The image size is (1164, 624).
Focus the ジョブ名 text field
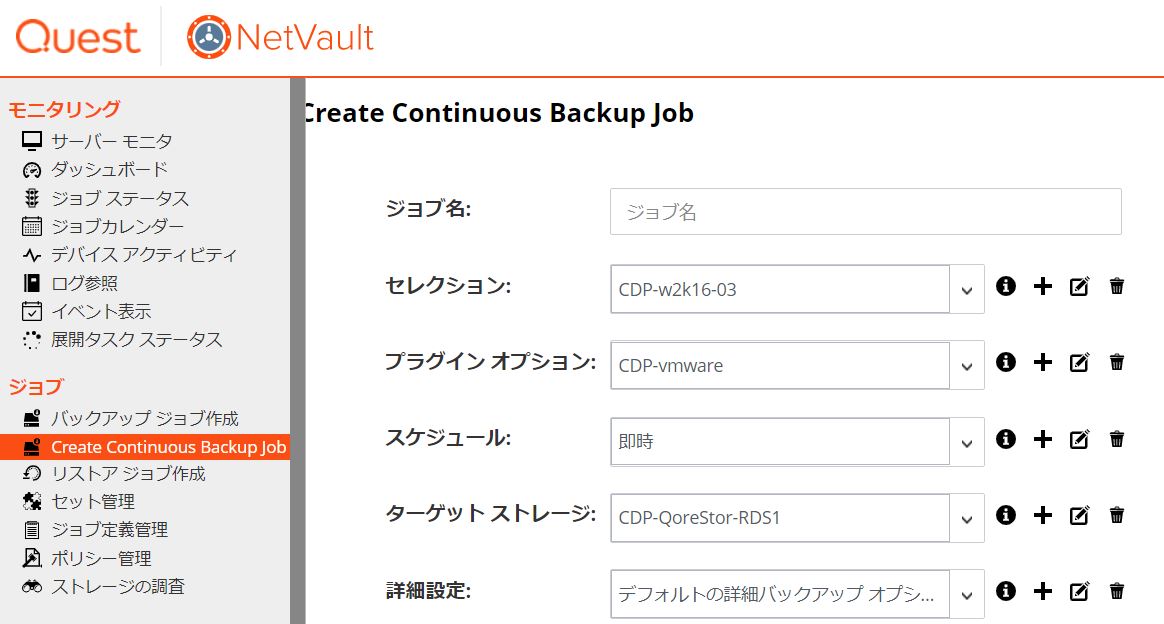[865, 212]
